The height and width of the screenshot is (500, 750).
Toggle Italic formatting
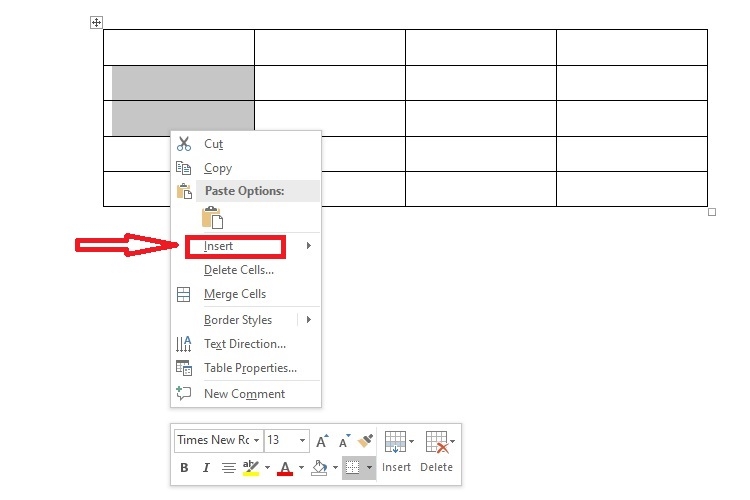pos(206,467)
